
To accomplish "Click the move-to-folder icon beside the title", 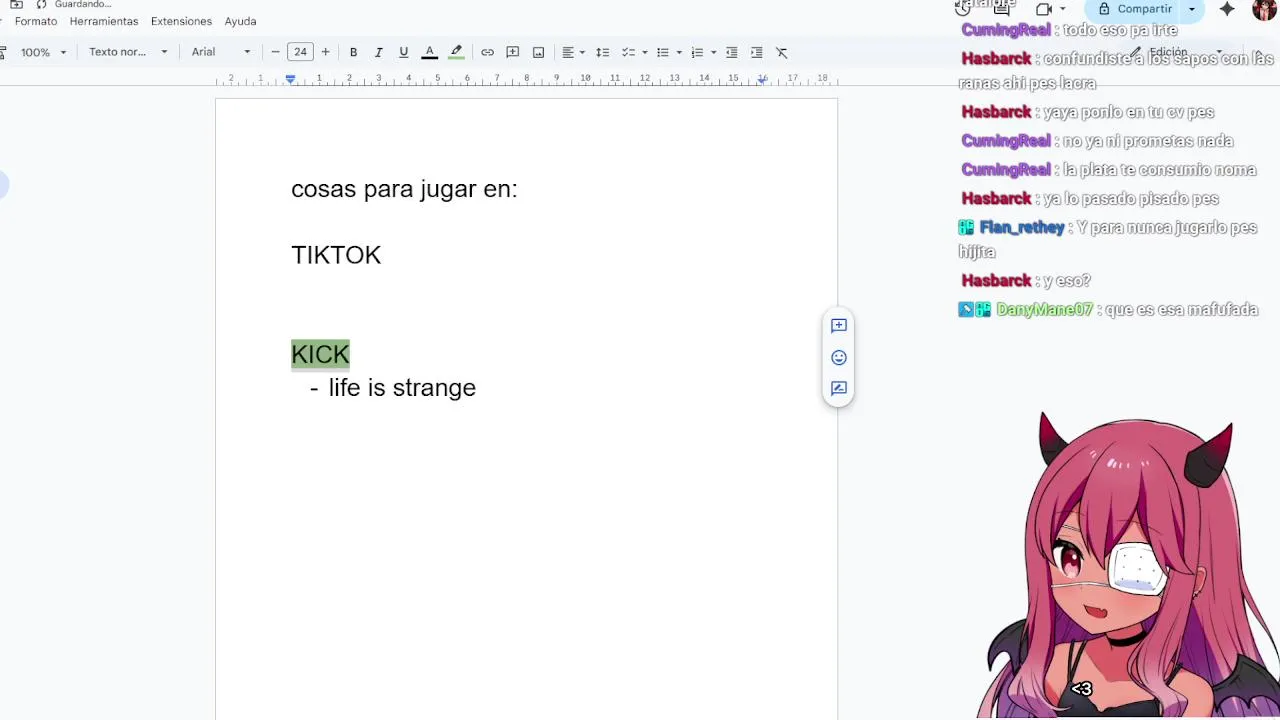I will (16, 5).
